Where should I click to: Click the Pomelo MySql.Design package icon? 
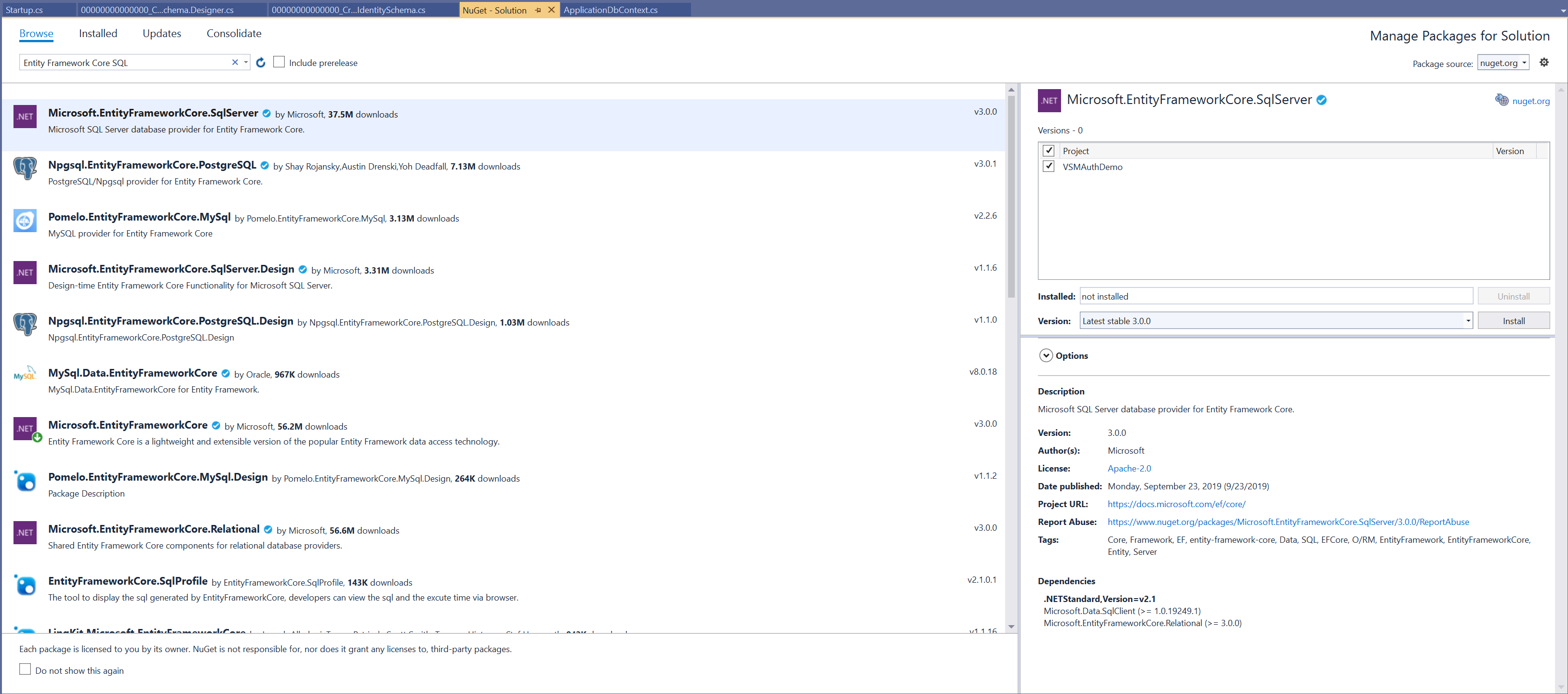(x=25, y=481)
